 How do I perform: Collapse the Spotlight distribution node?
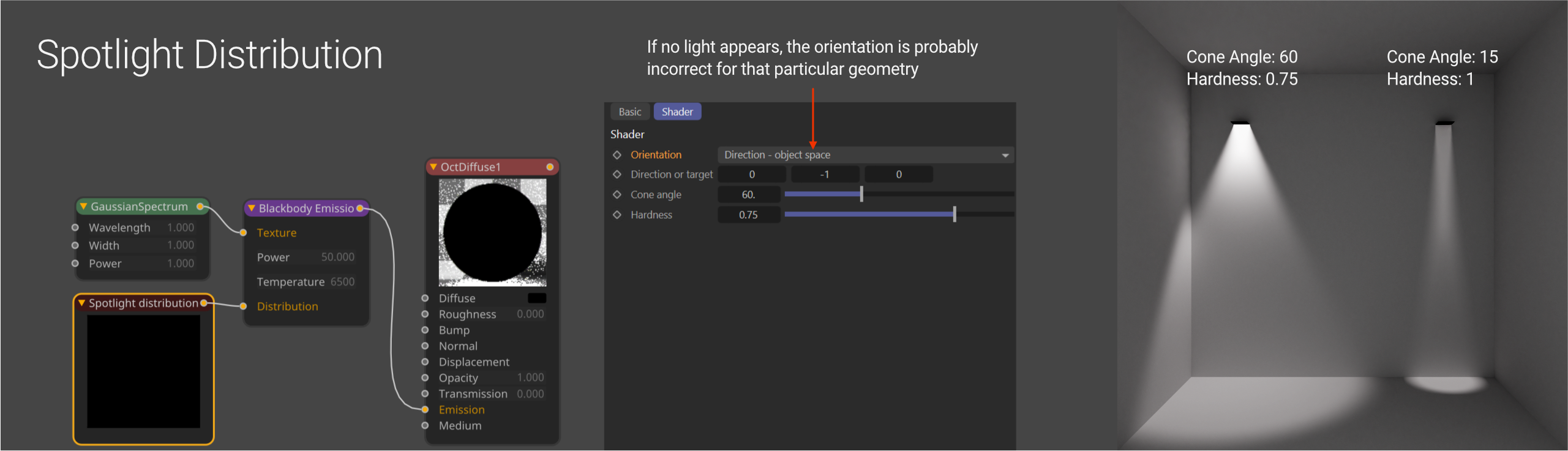tap(81, 303)
